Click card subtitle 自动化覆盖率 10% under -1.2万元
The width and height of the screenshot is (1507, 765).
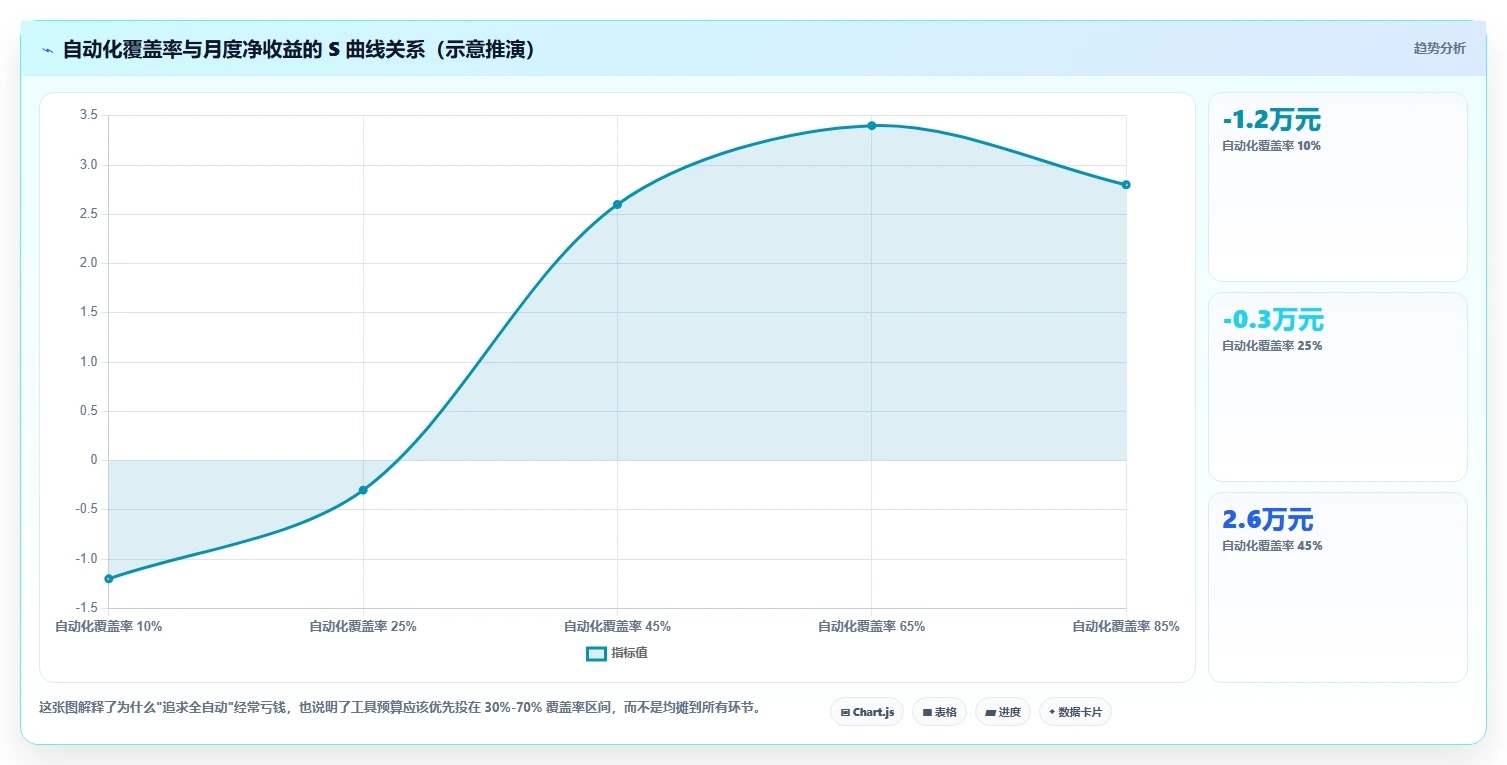tap(1271, 146)
